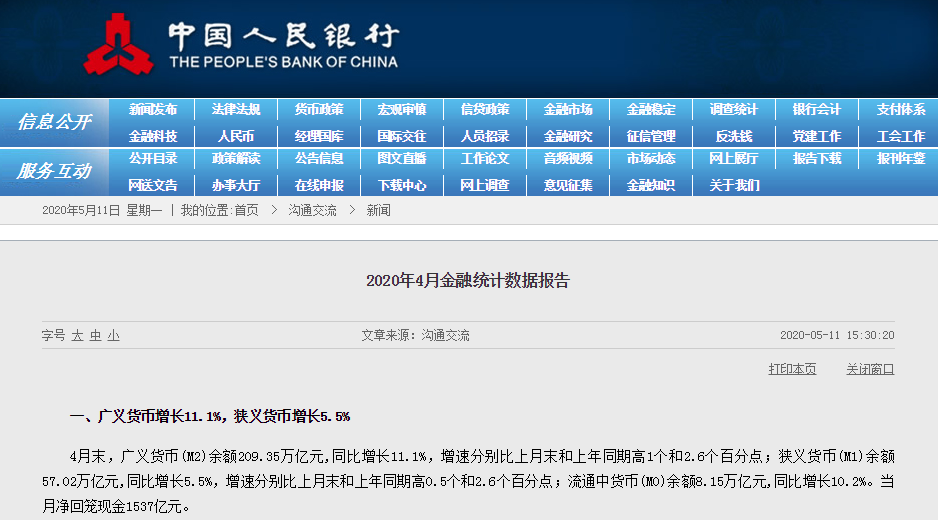Image resolution: width=938 pixels, height=520 pixels.
Task: Open the 金融科技 section
Action: click(153, 136)
